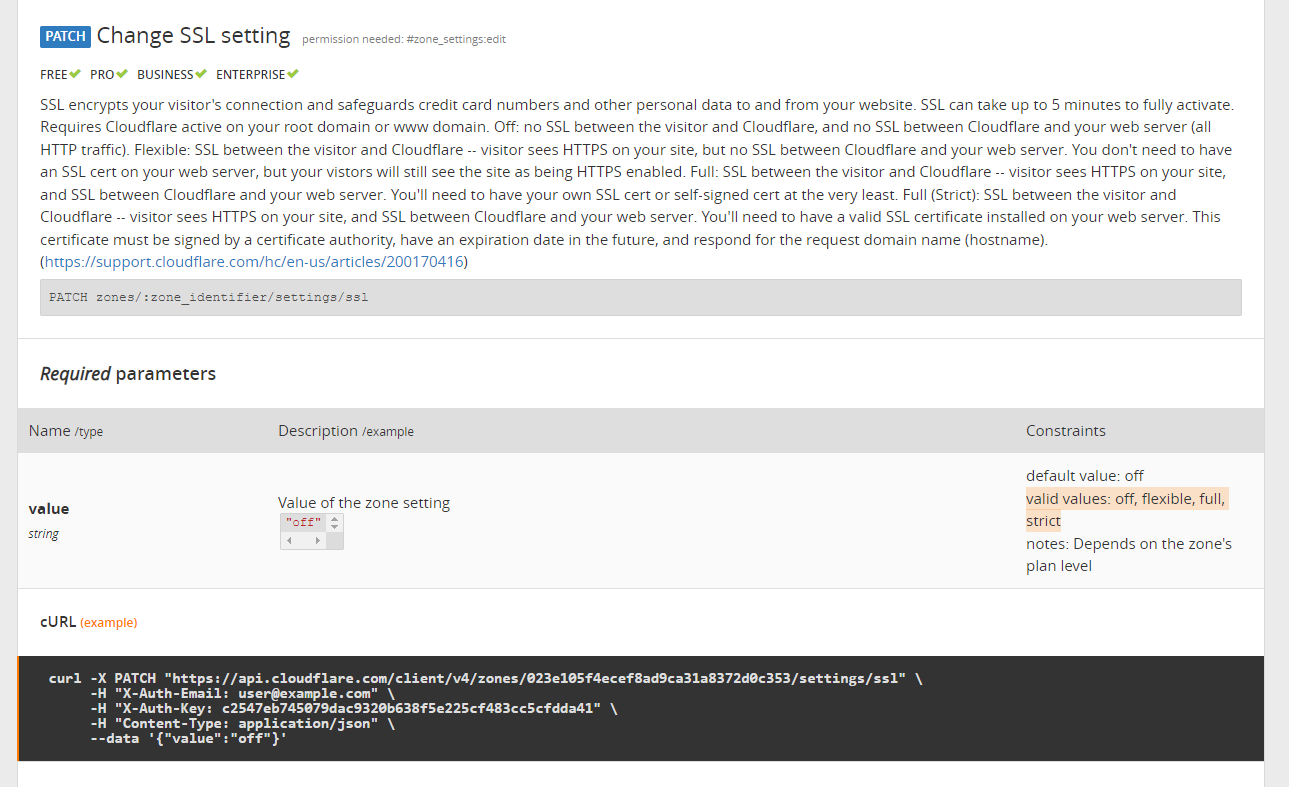Click the right scroll arrow in value box

318,541
